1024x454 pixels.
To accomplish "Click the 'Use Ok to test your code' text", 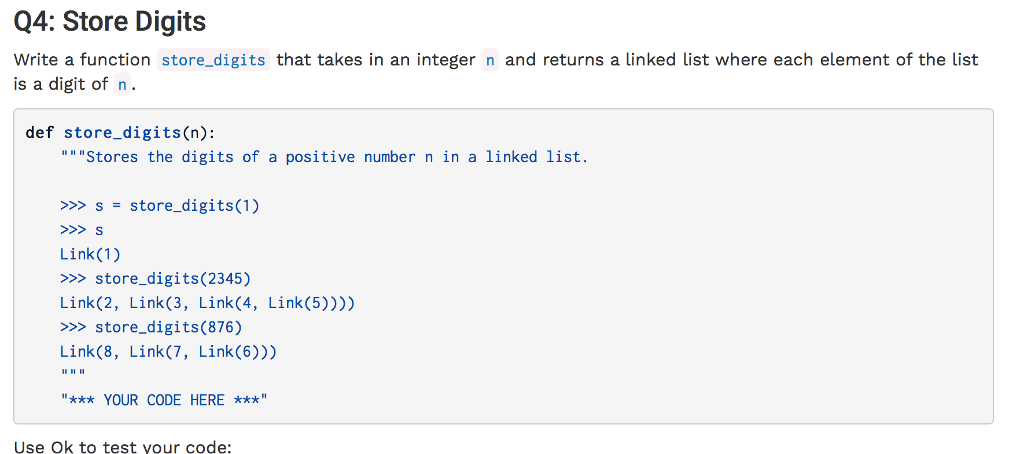I will (x=123, y=447).
